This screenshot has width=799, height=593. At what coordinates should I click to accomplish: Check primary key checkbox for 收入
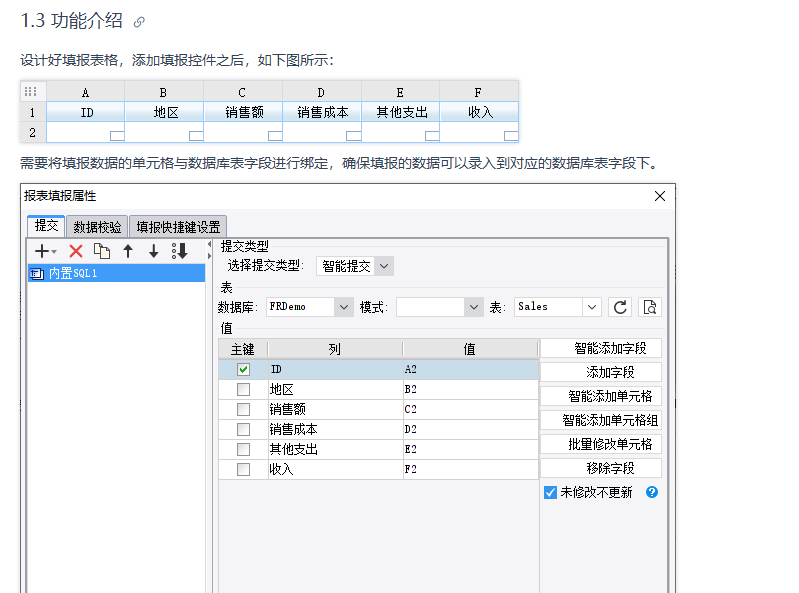coord(244,469)
